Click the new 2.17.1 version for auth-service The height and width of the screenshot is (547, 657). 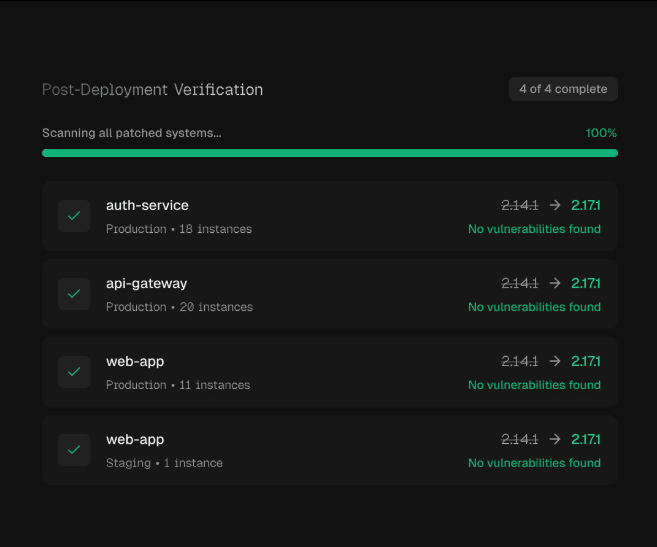point(592,205)
